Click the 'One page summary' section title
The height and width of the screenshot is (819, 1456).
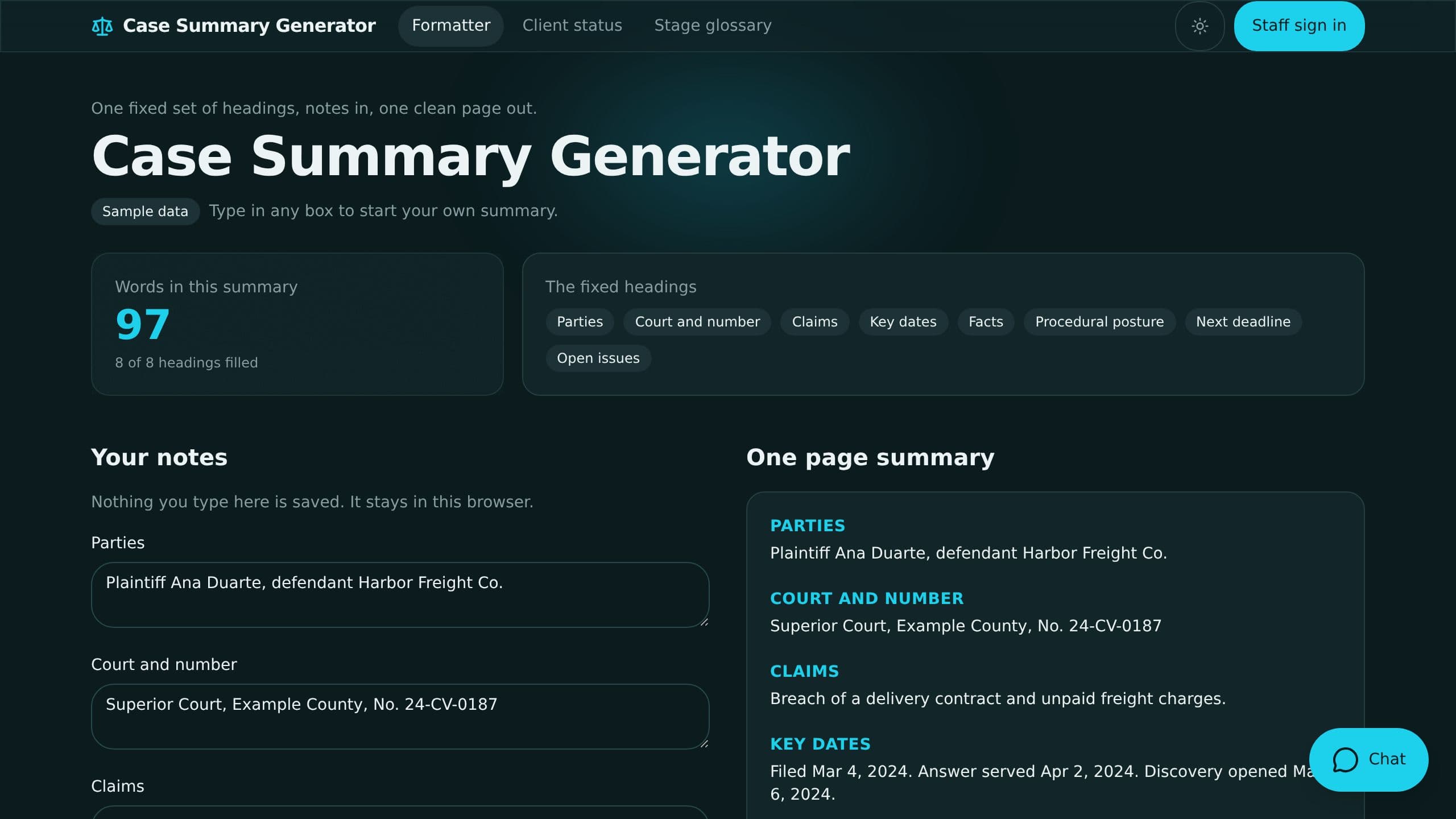pyautogui.click(x=870, y=458)
